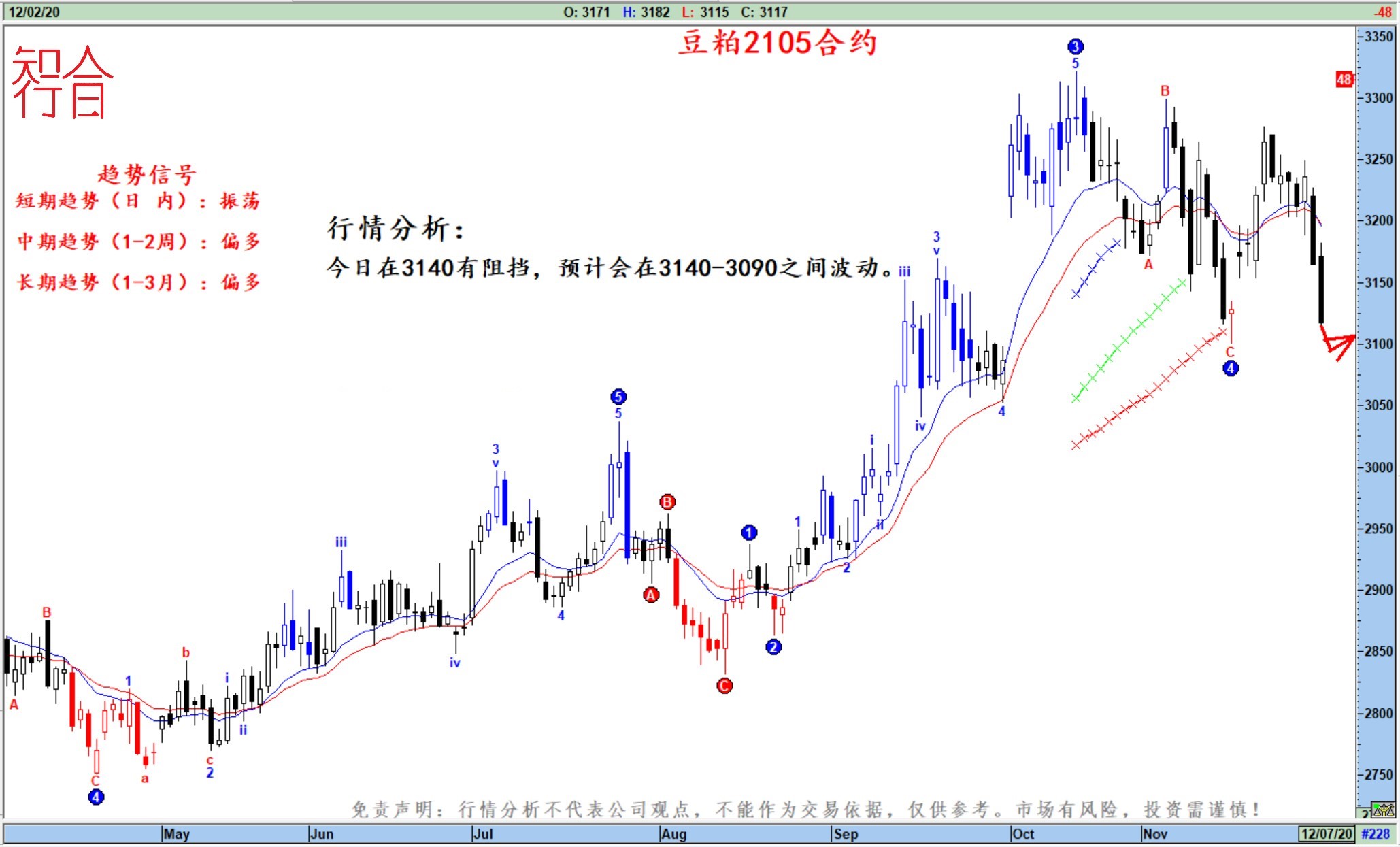Image resolution: width=1400 pixels, height=847 pixels.
Task: Click red circled A wave marker
Action: [x=651, y=595]
